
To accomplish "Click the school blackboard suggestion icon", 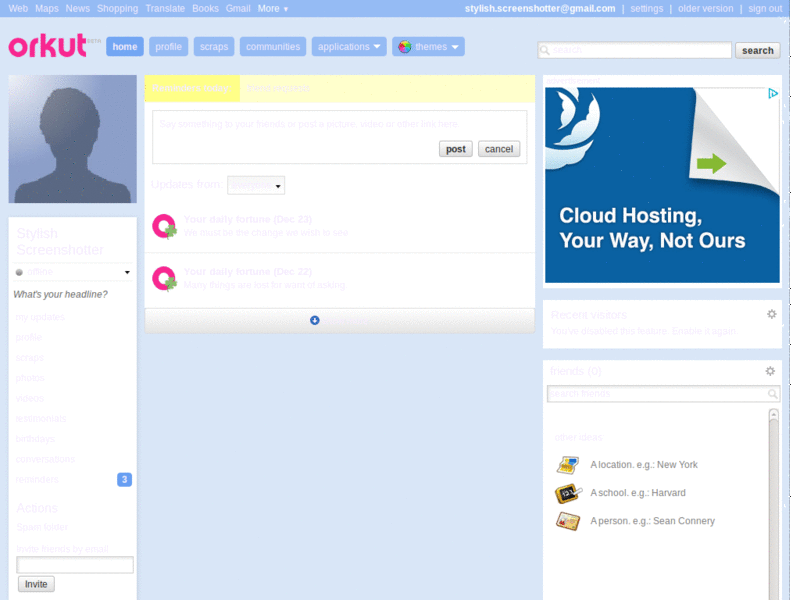I will 568,493.
